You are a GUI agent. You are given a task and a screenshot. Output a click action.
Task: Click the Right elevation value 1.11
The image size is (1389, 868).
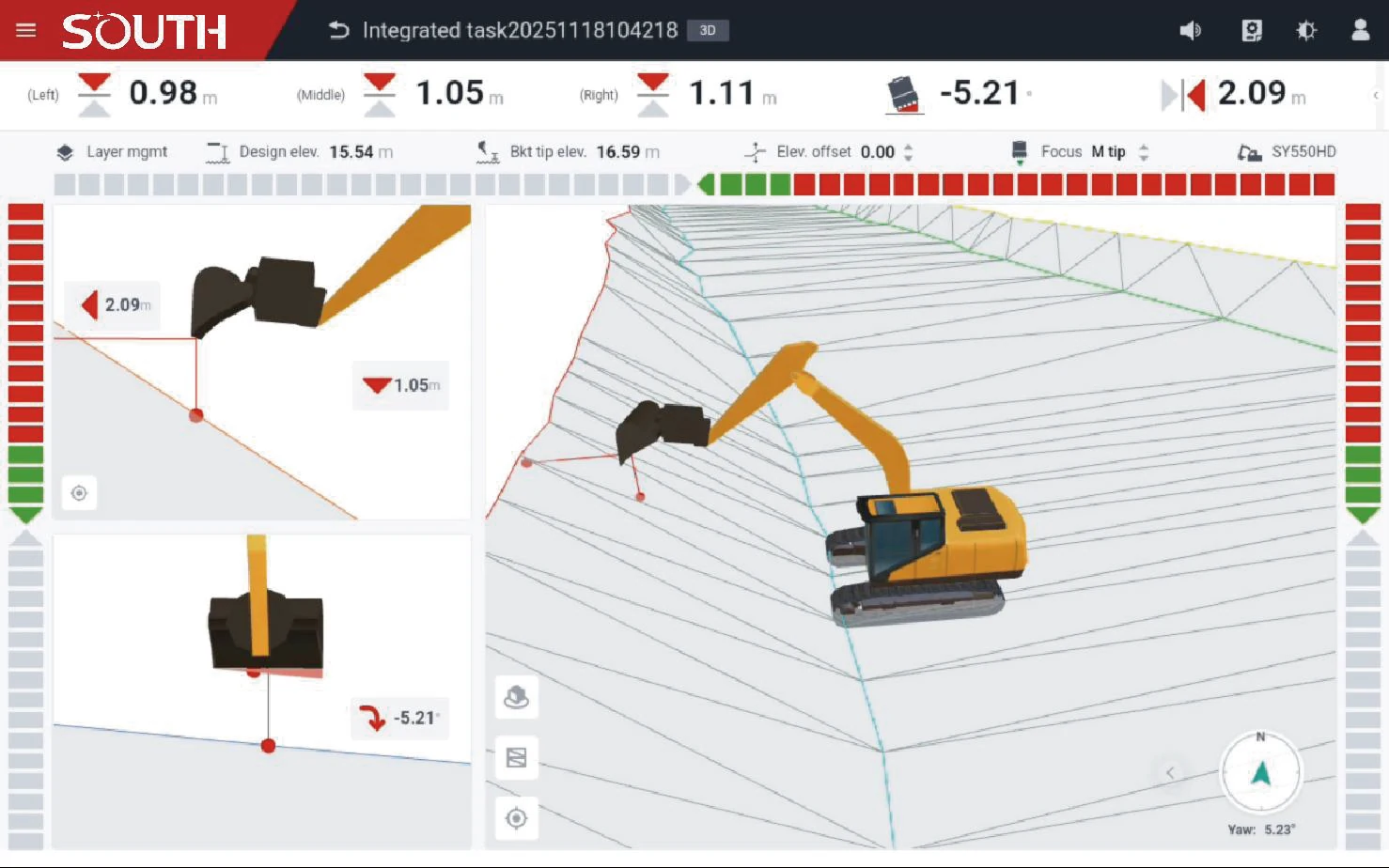(x=722, y=93)
